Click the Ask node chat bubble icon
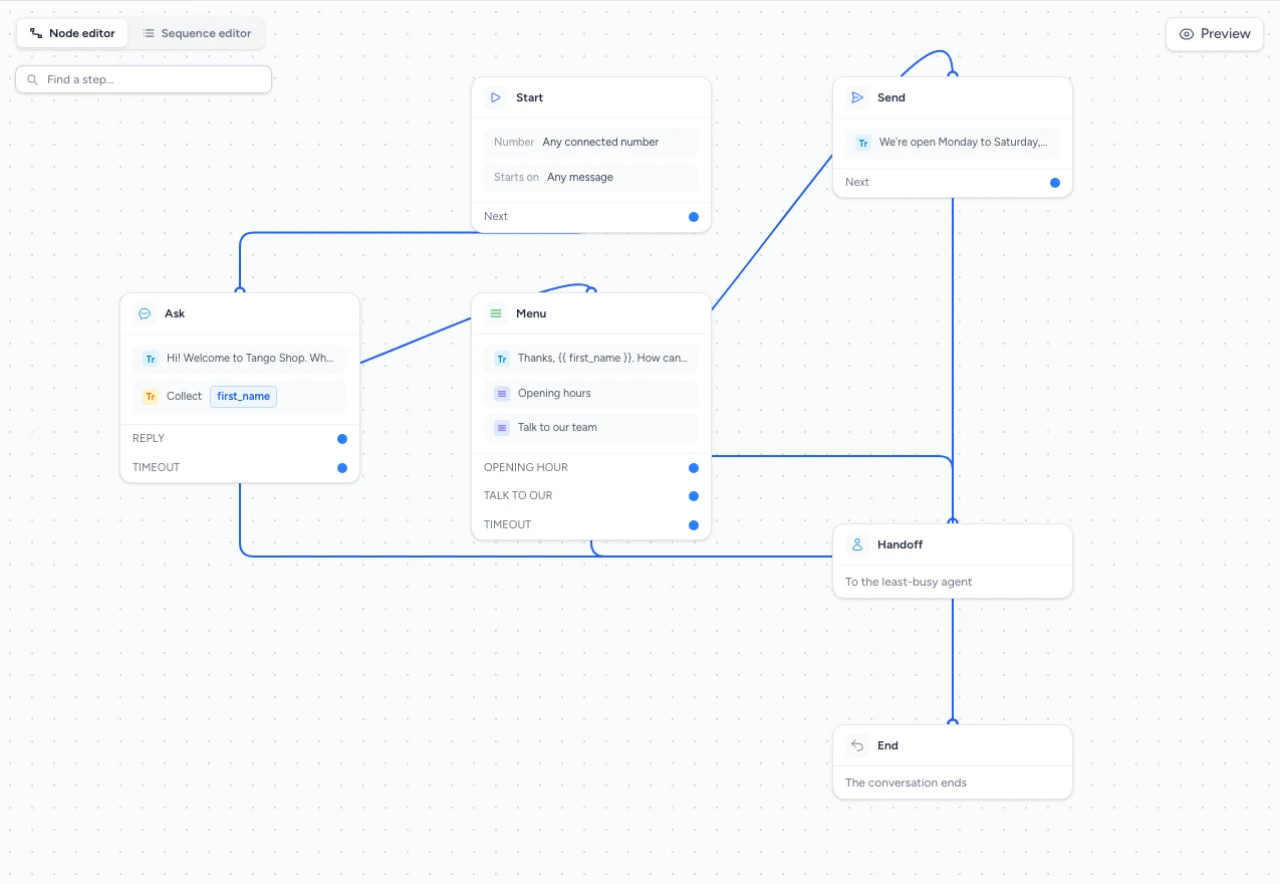Viewport: 1280px width, 884px height. [x=145, y=314]
